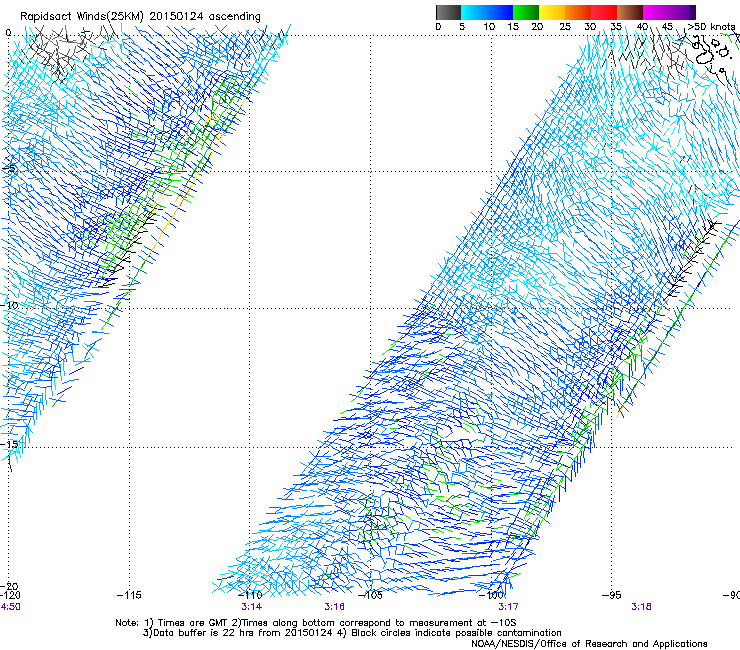Select the '-95' longitude axis label
Image resolution: width=740 pixels, height=650 pixels.
click(x=612, y=595)
